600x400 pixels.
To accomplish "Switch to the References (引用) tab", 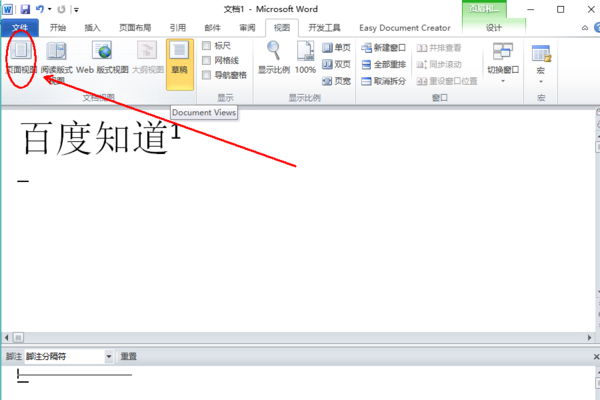I will pos(178,28).
